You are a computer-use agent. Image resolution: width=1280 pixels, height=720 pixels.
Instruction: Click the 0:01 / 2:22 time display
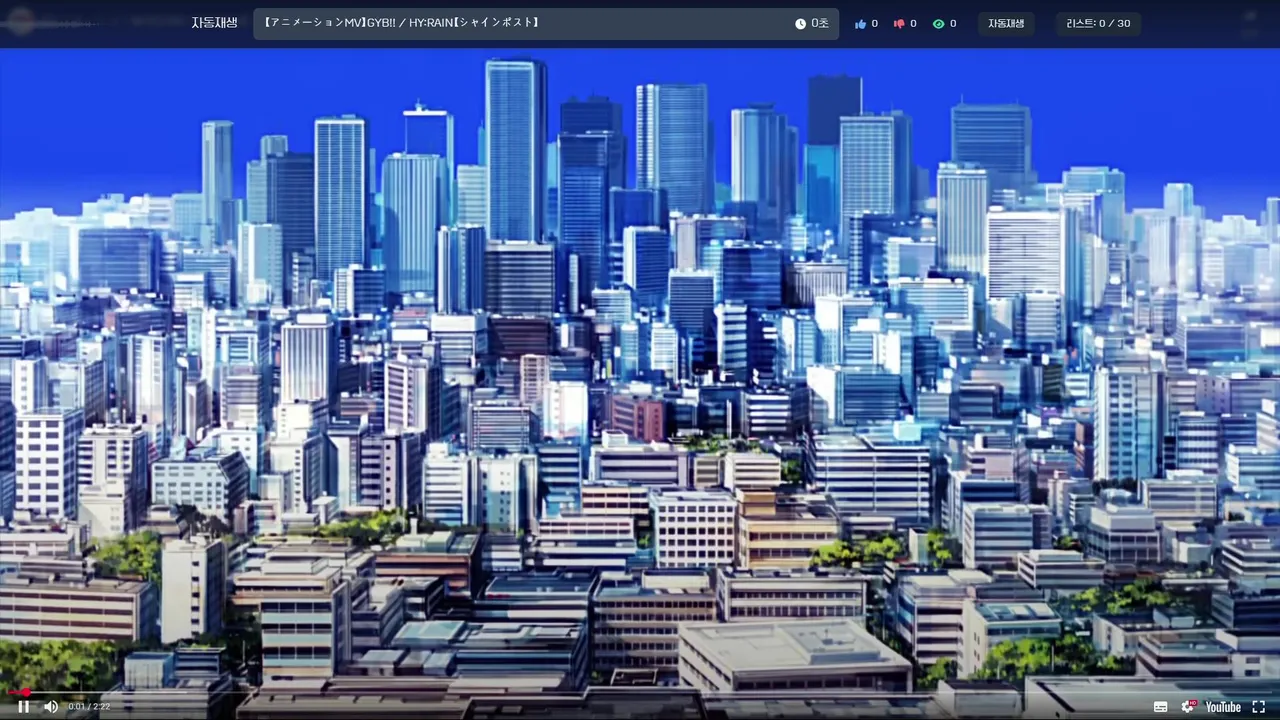[x=89, y=707]
